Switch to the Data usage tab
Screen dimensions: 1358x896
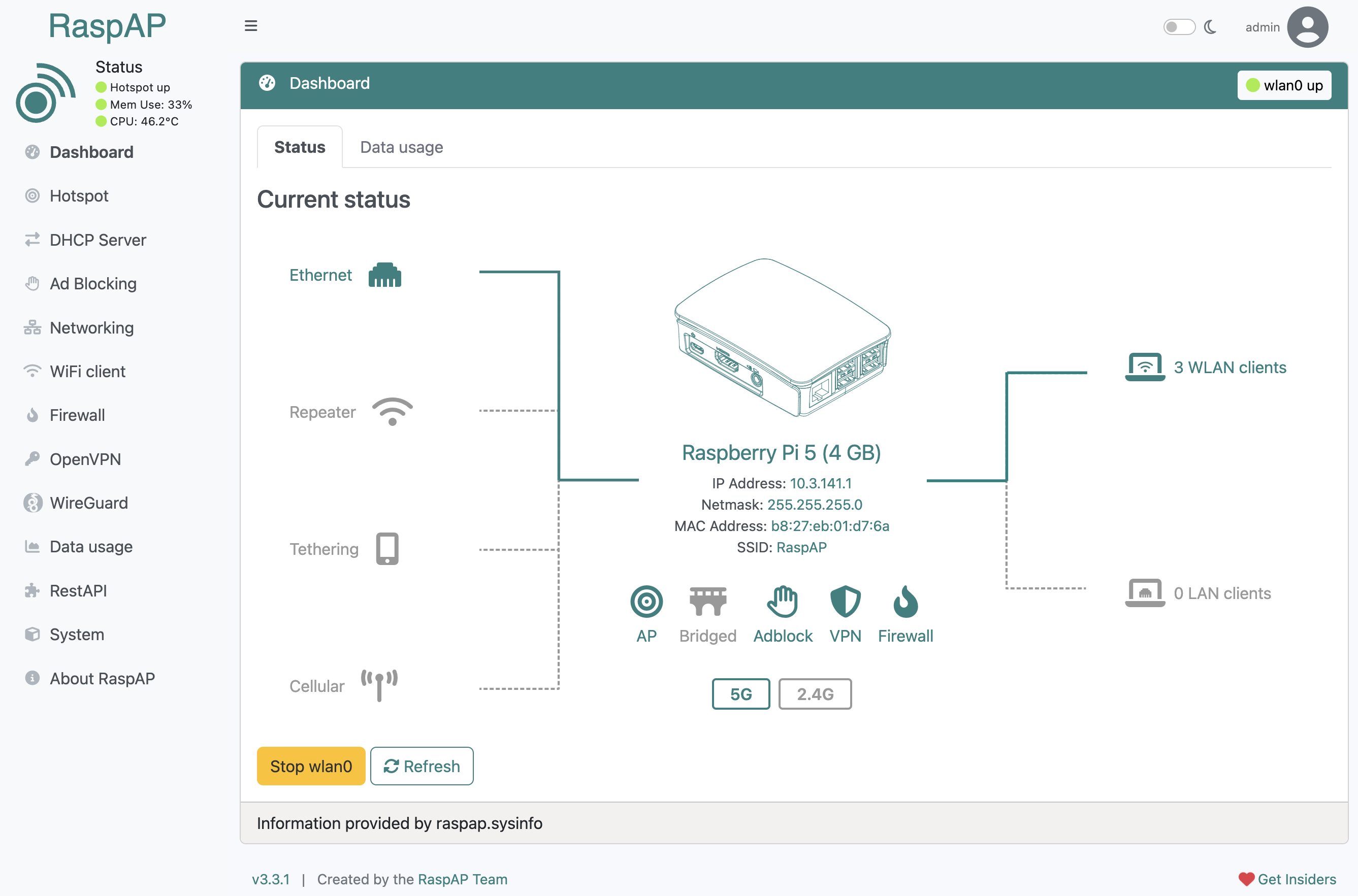click(401, 147)
